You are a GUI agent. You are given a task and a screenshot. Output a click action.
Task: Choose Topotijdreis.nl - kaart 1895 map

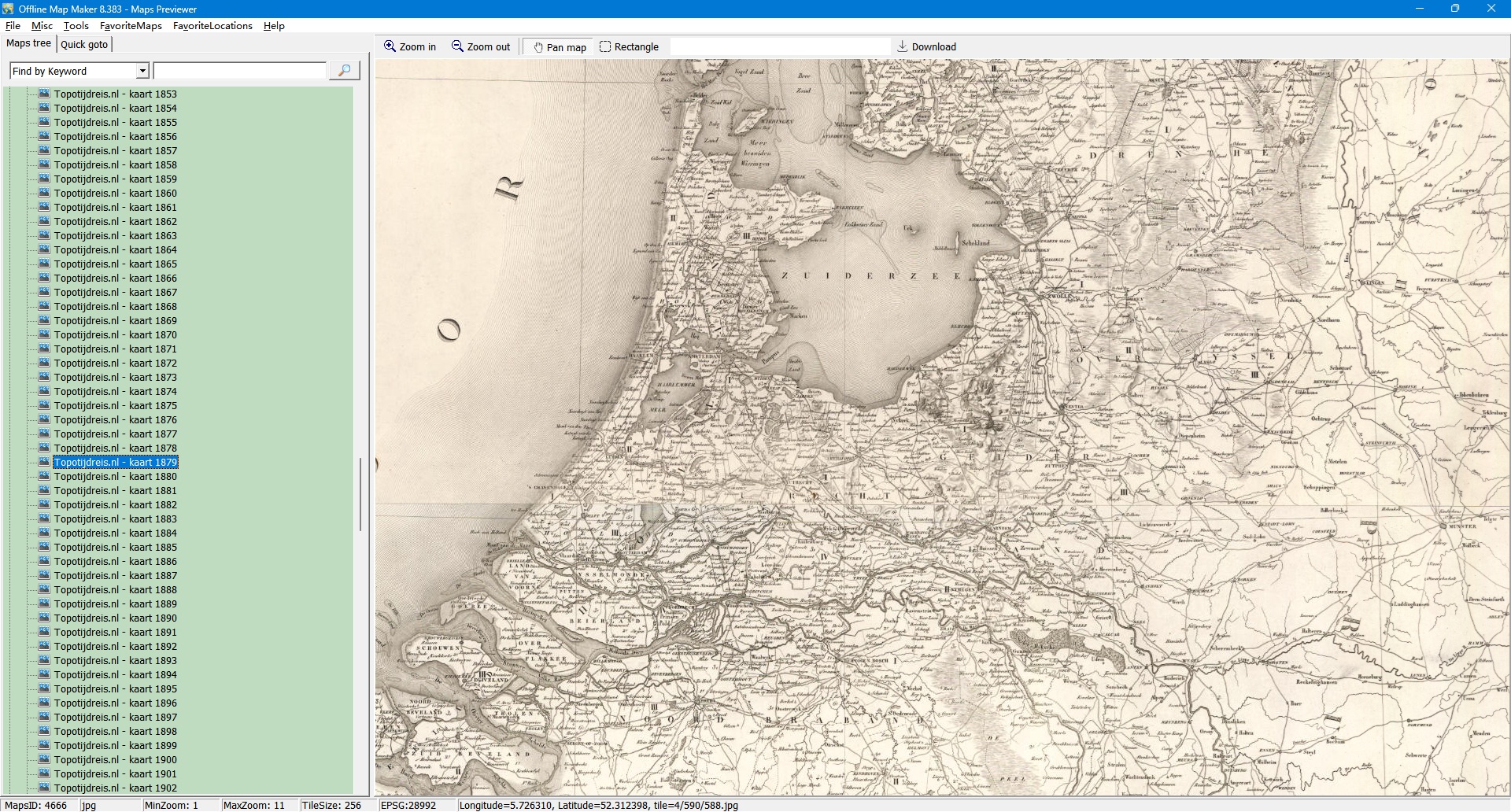[x=115, y=688]
